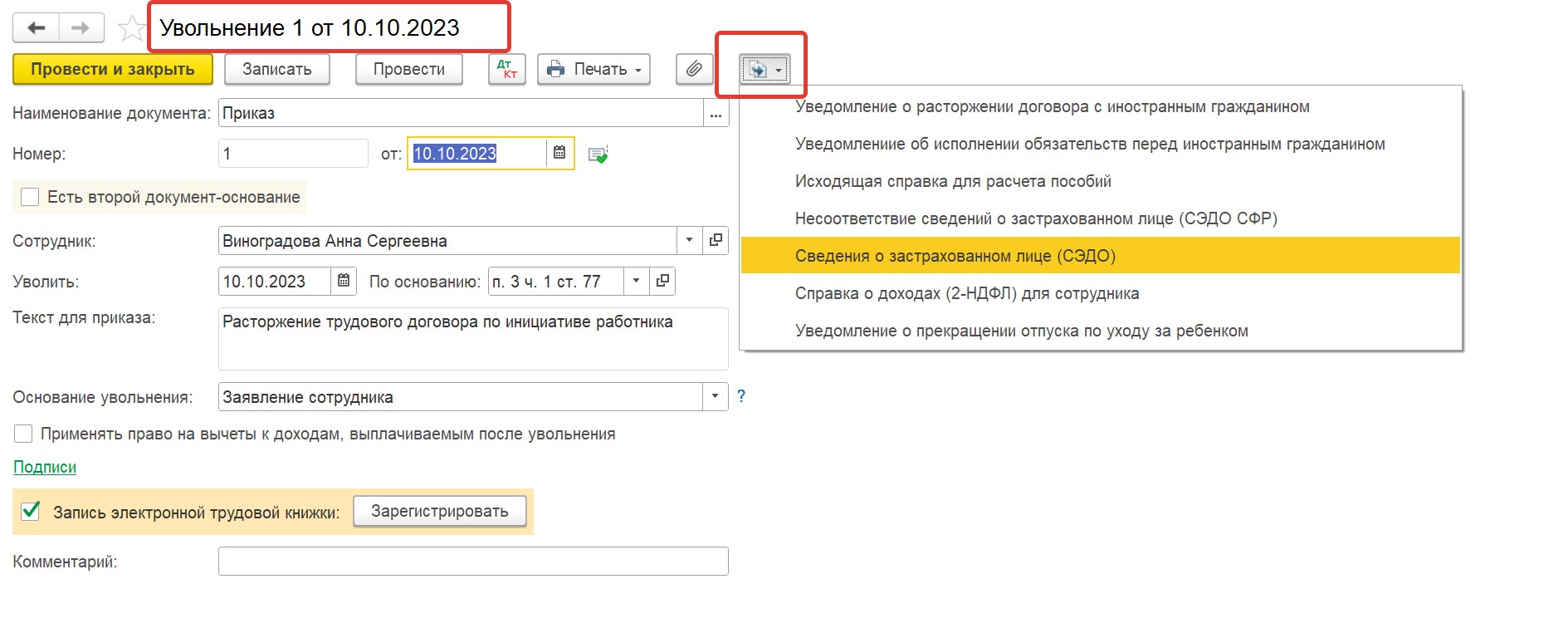Screen dimensions: 1568x633
Task: Open the Дт/Кт postings icon
Action: [x=506, y=69]
